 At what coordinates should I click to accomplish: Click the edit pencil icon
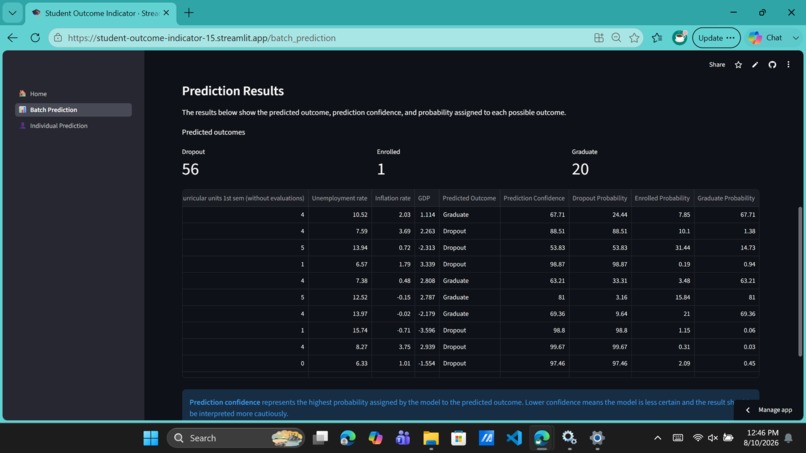(x=755, y=65)
